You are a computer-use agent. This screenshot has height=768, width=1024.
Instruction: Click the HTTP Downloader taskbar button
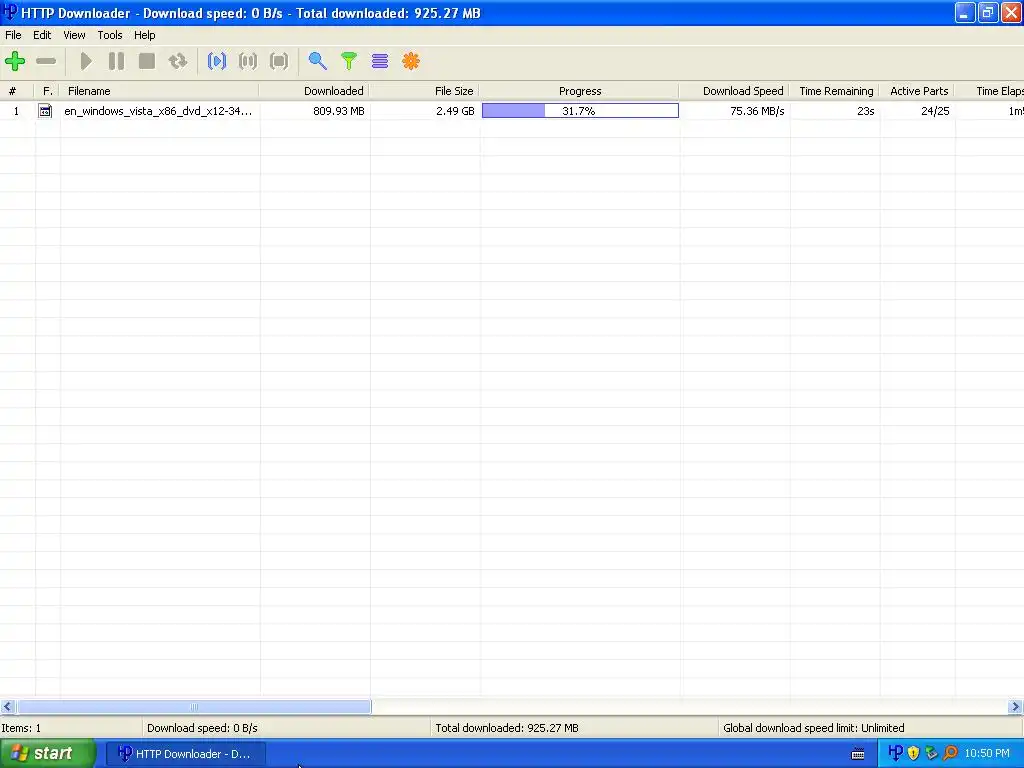click(x=186, y=754)
